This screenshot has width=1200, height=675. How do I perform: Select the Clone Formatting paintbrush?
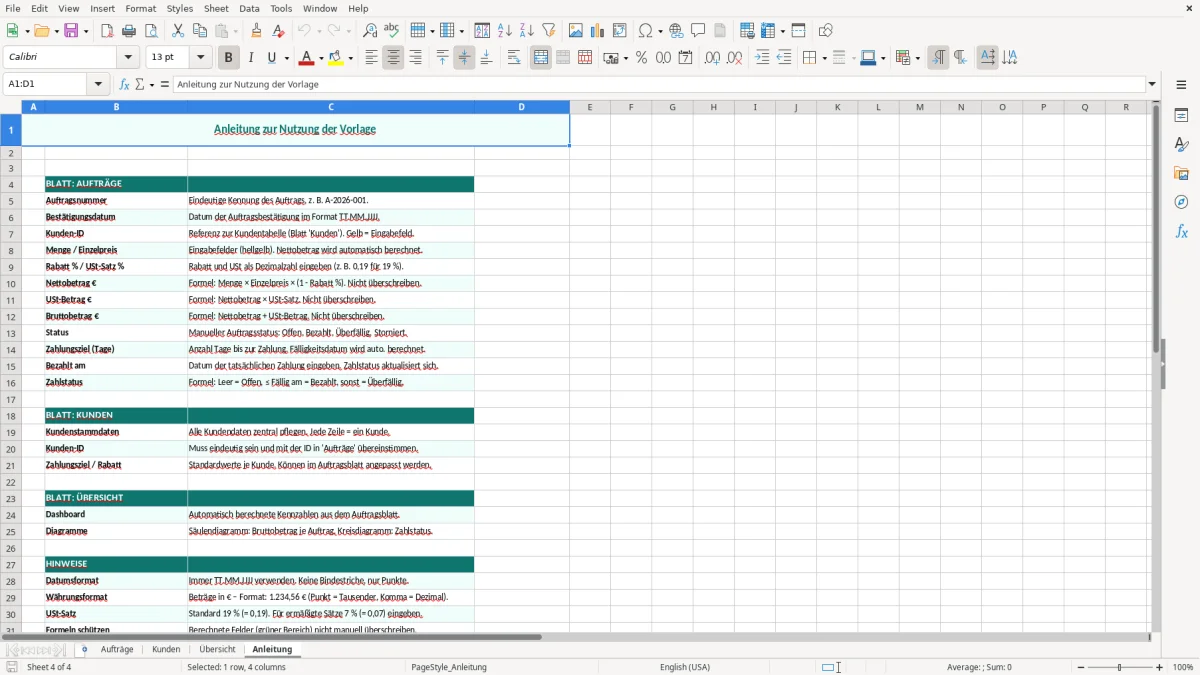click(257, 31)
